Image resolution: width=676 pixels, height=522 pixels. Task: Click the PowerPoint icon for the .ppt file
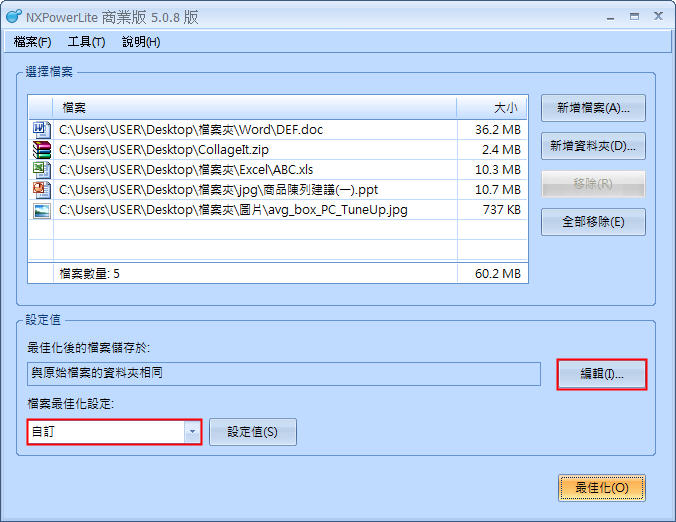click(x=41, y=189)
